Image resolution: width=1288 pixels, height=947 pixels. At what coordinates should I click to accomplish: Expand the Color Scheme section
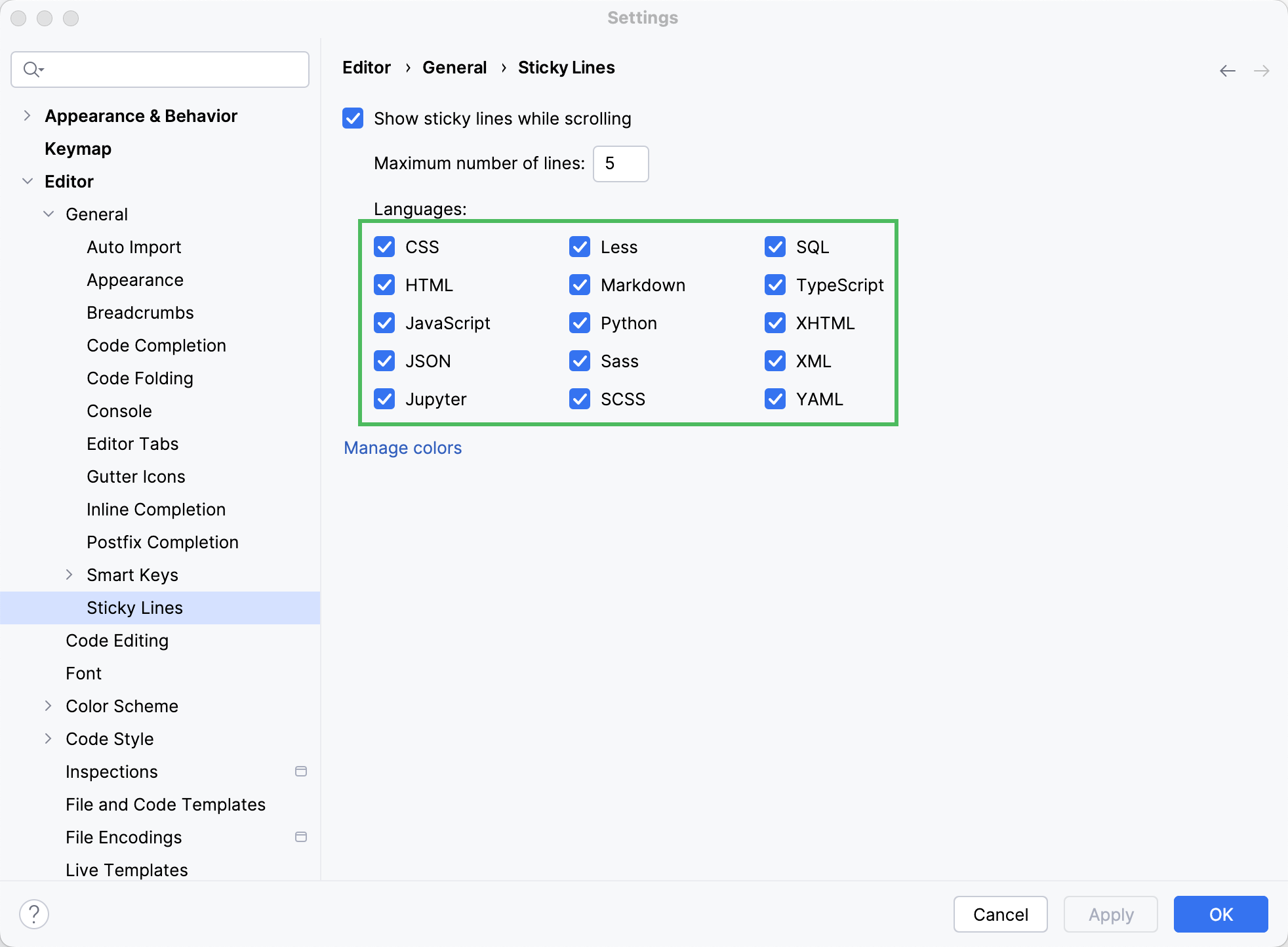point(49,706)
